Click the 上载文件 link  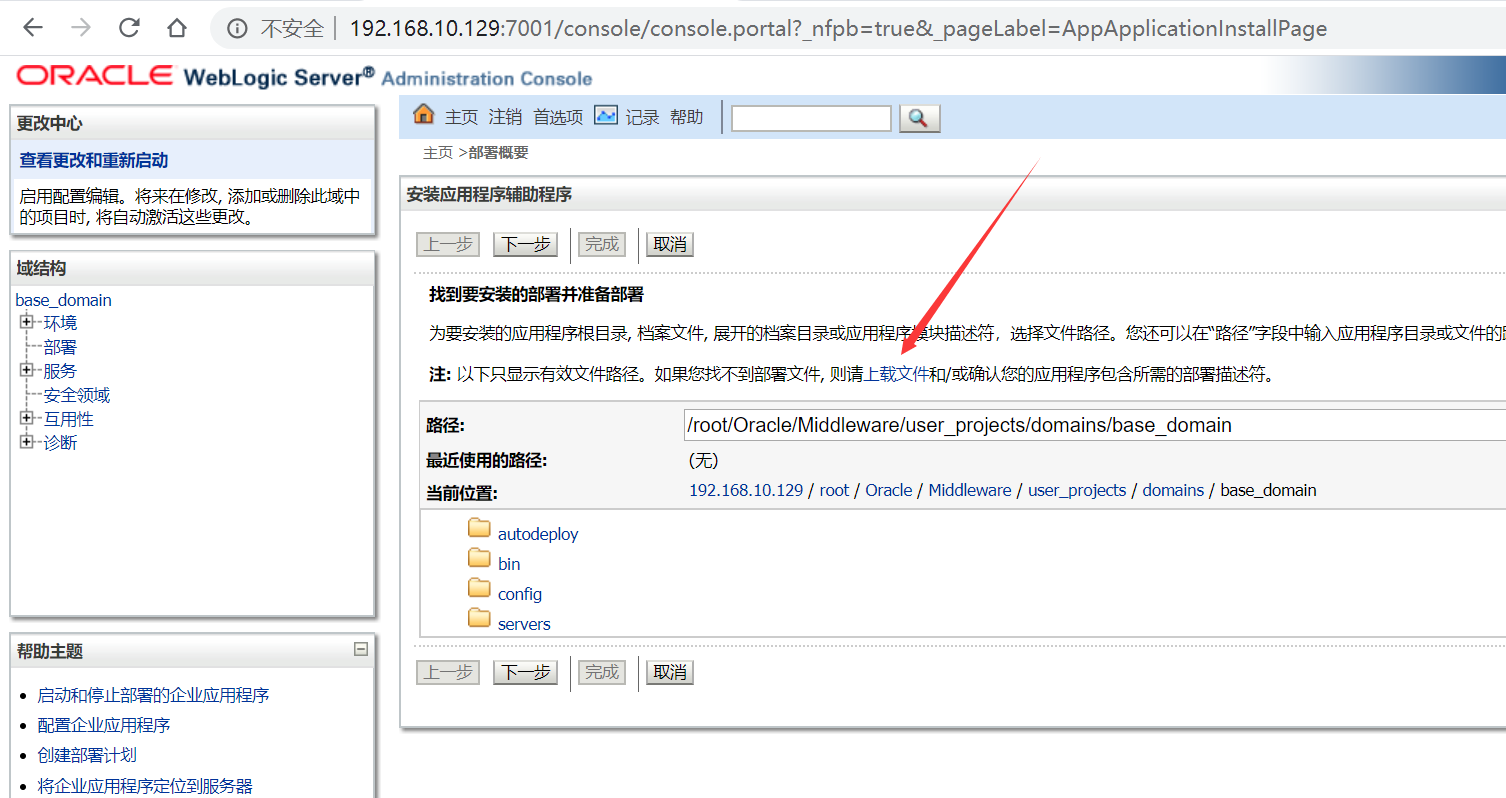897,375
